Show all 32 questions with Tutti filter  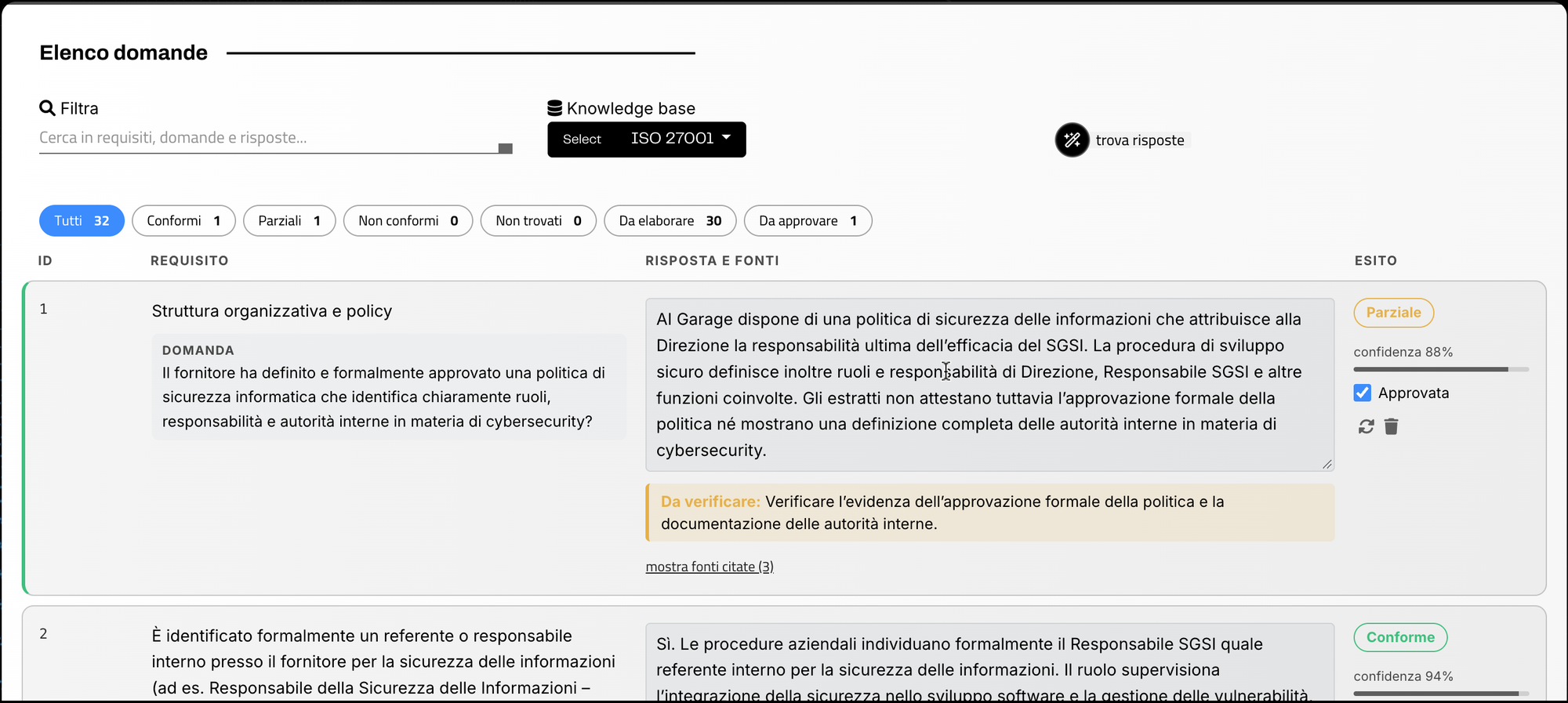pyautogui.click(x=82, y=221)
